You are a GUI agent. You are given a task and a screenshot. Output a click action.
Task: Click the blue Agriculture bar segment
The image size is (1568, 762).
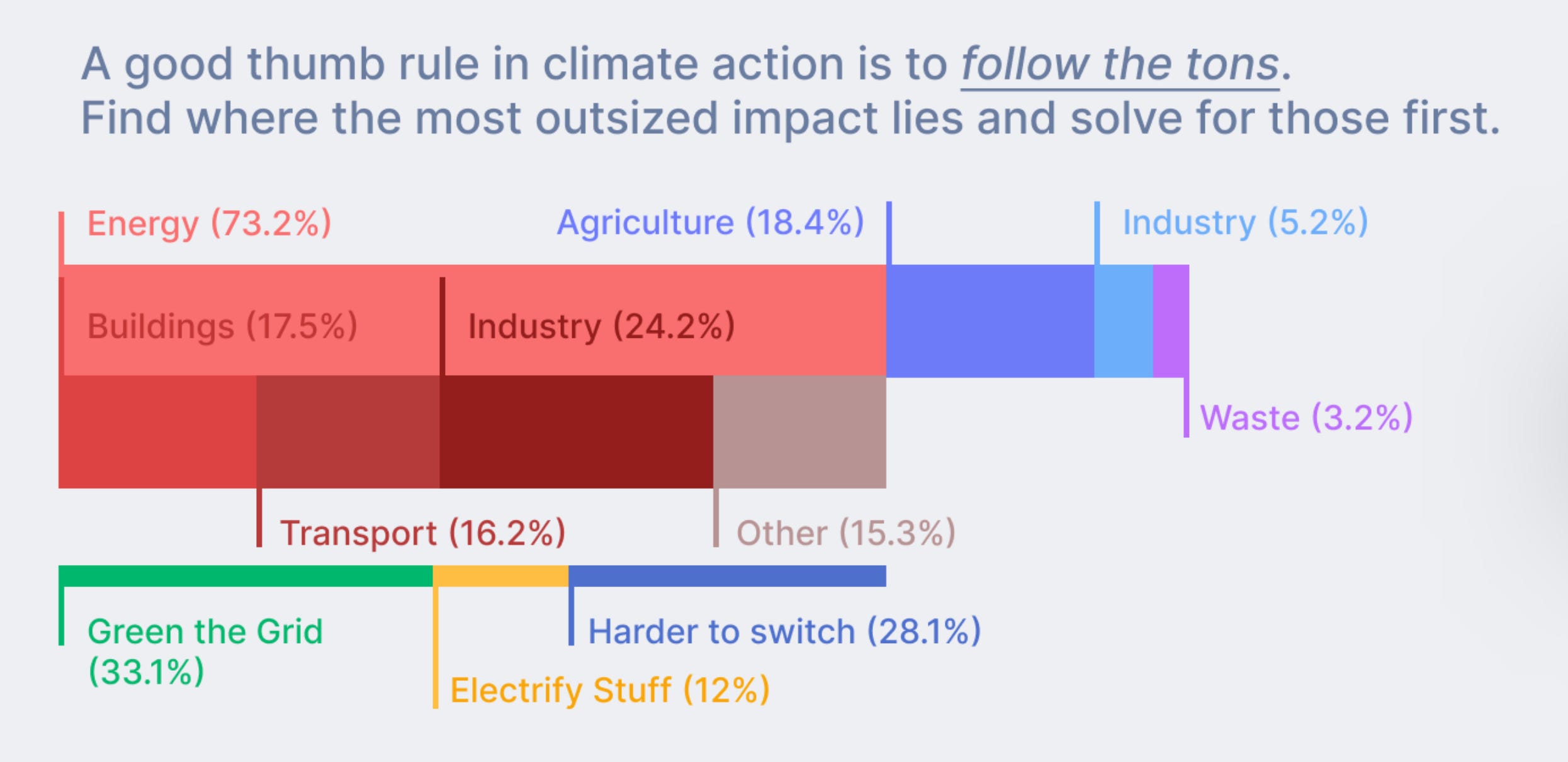[990, 321]
